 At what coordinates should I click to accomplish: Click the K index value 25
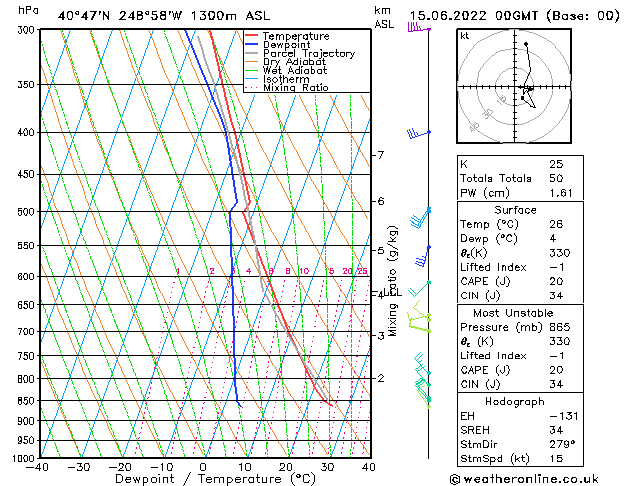tap(556, 164)
